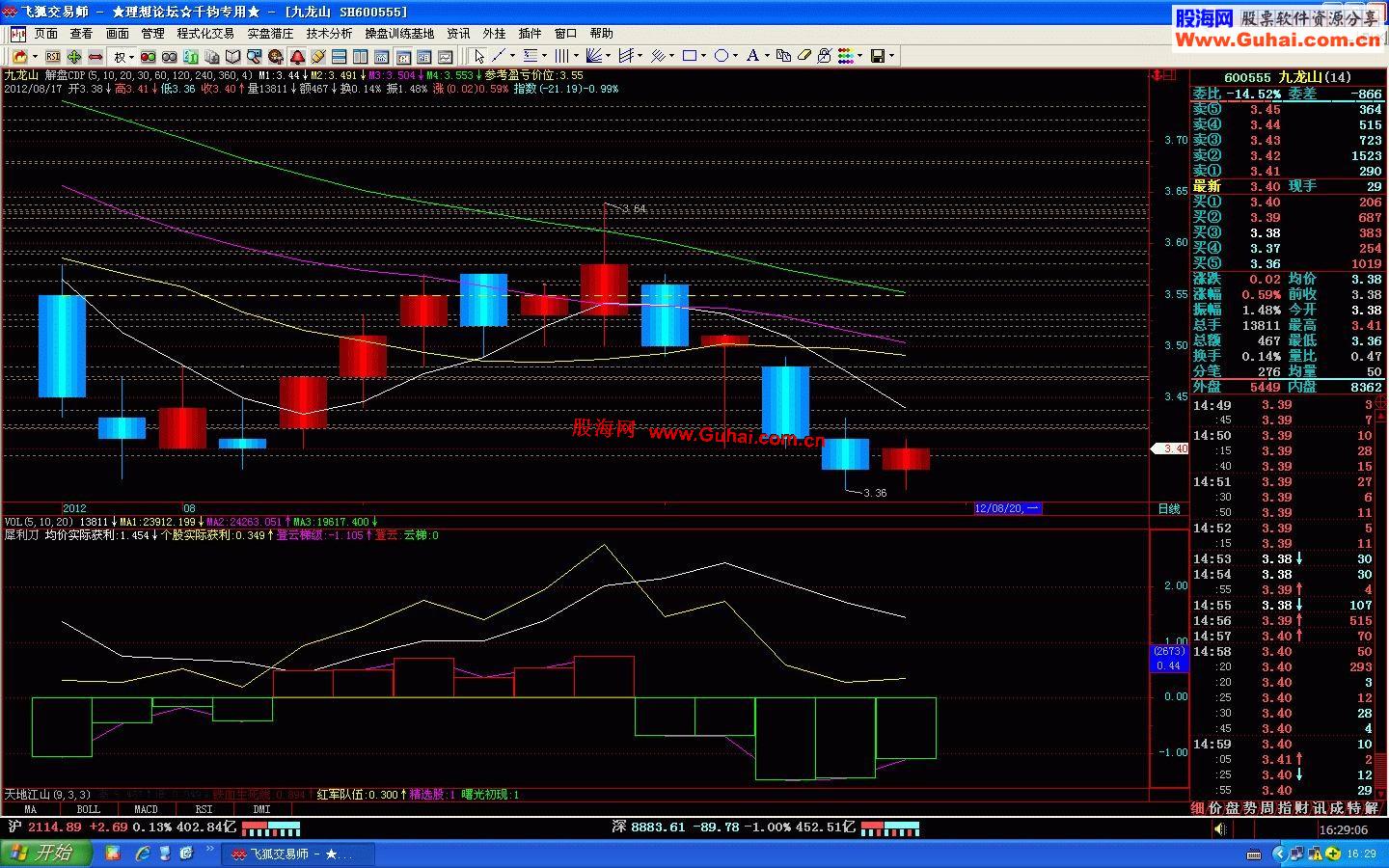Select the line drawing tool
Screen dimensions: 1389x868
point(499,57)
